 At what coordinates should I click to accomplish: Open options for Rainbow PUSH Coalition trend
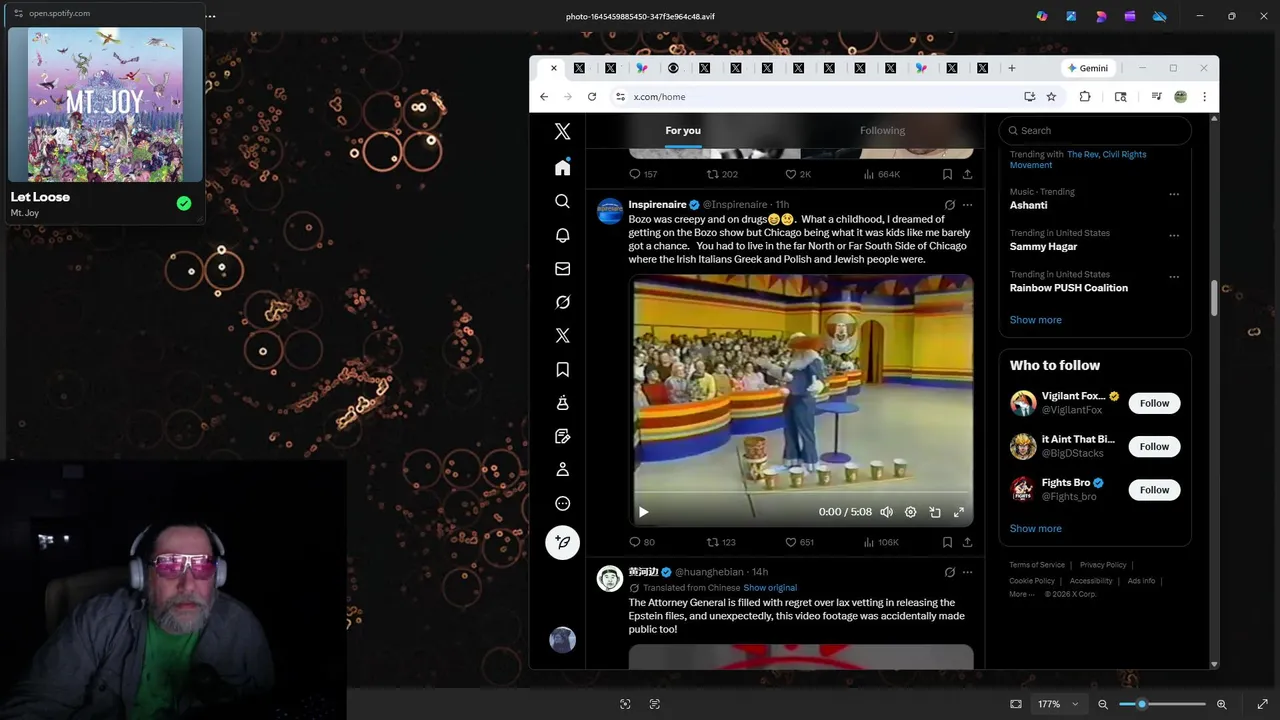(x=1174, y=276)
